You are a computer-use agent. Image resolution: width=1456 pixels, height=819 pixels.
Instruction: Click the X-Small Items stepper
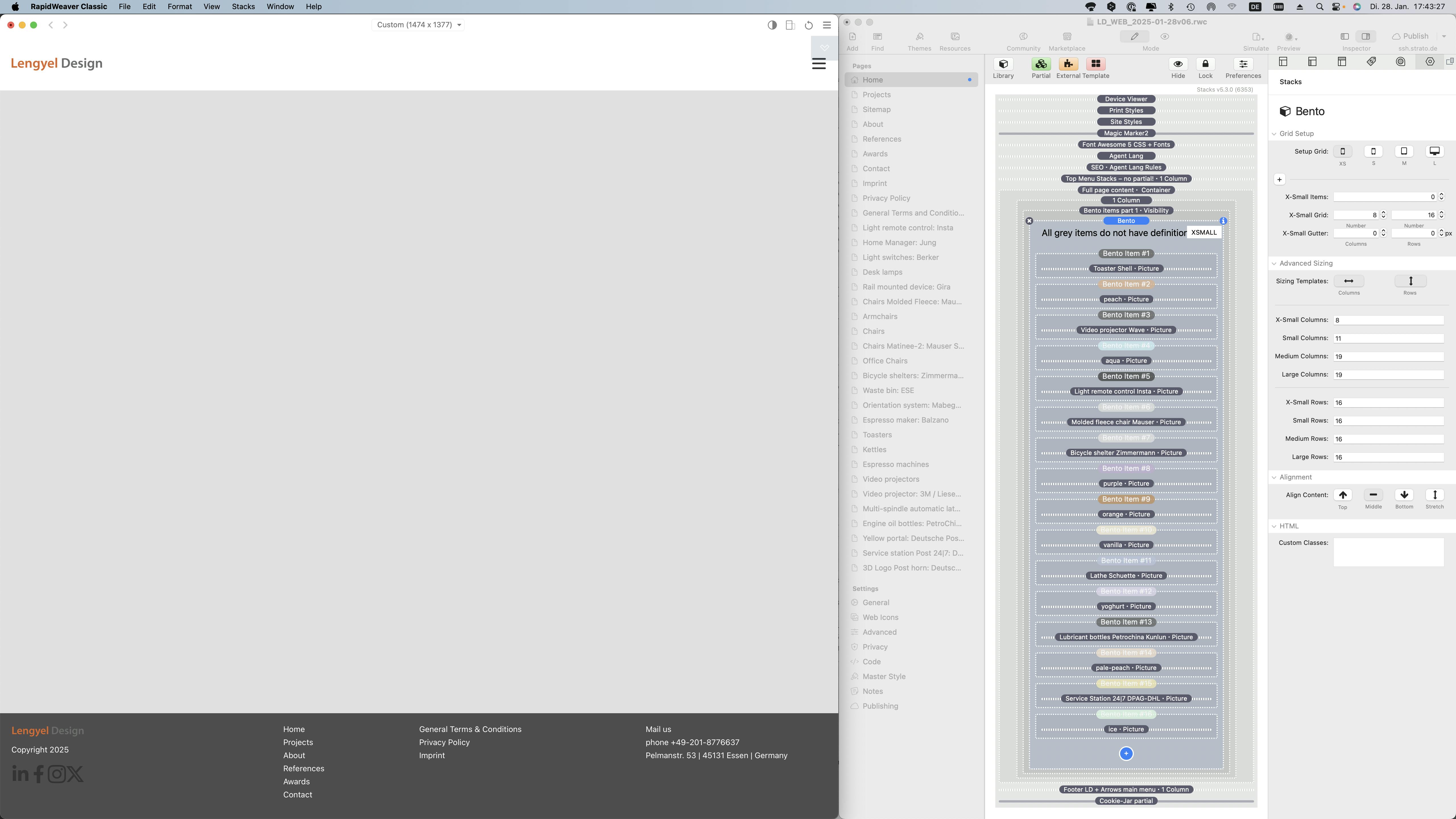point(1441,197)
